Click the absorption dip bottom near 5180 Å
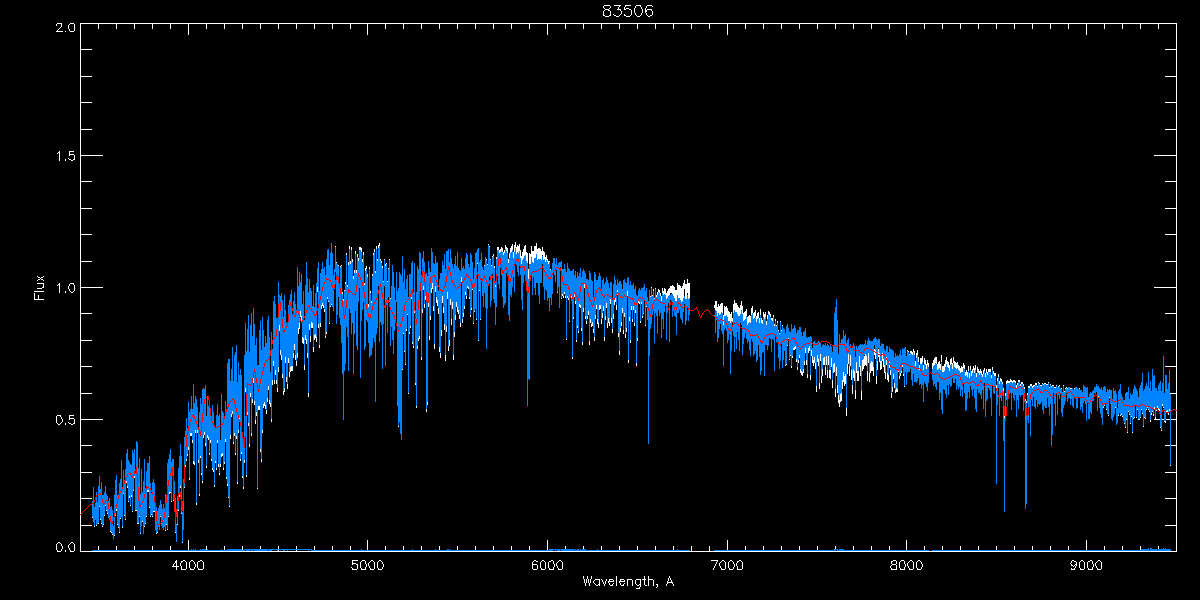 [401, 436]
